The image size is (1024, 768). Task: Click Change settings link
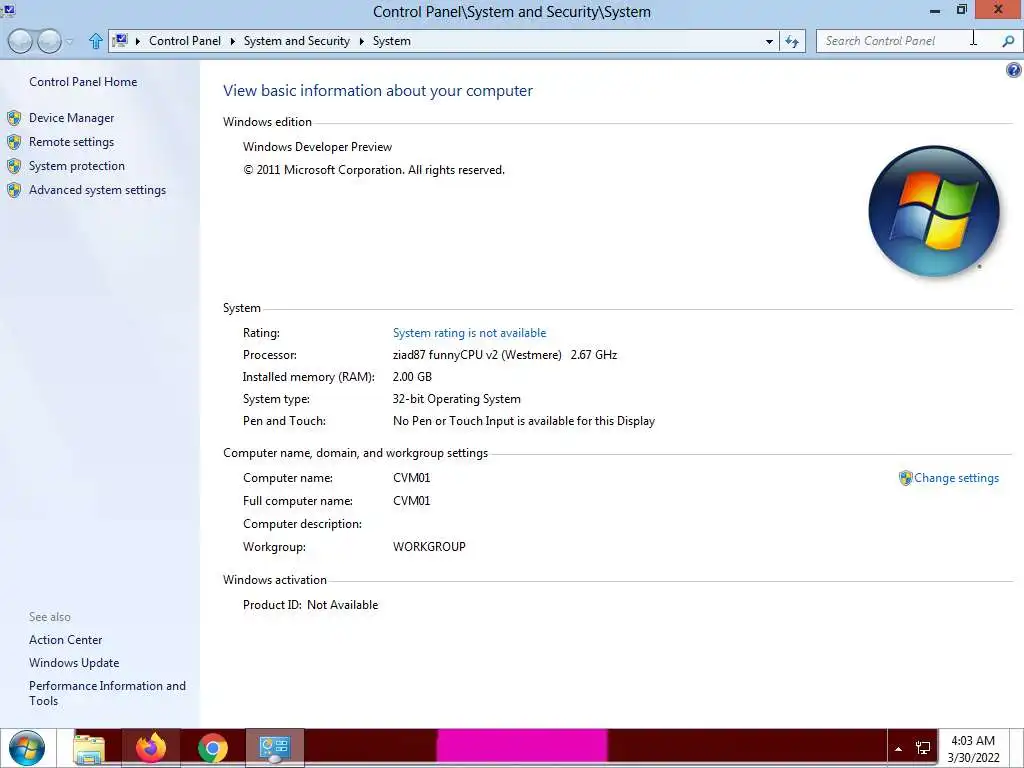956,478
